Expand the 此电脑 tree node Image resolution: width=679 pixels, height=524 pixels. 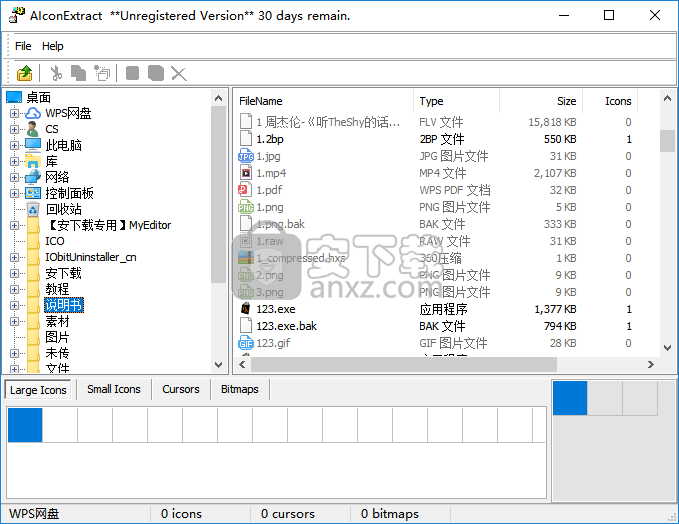pos(15,146)
